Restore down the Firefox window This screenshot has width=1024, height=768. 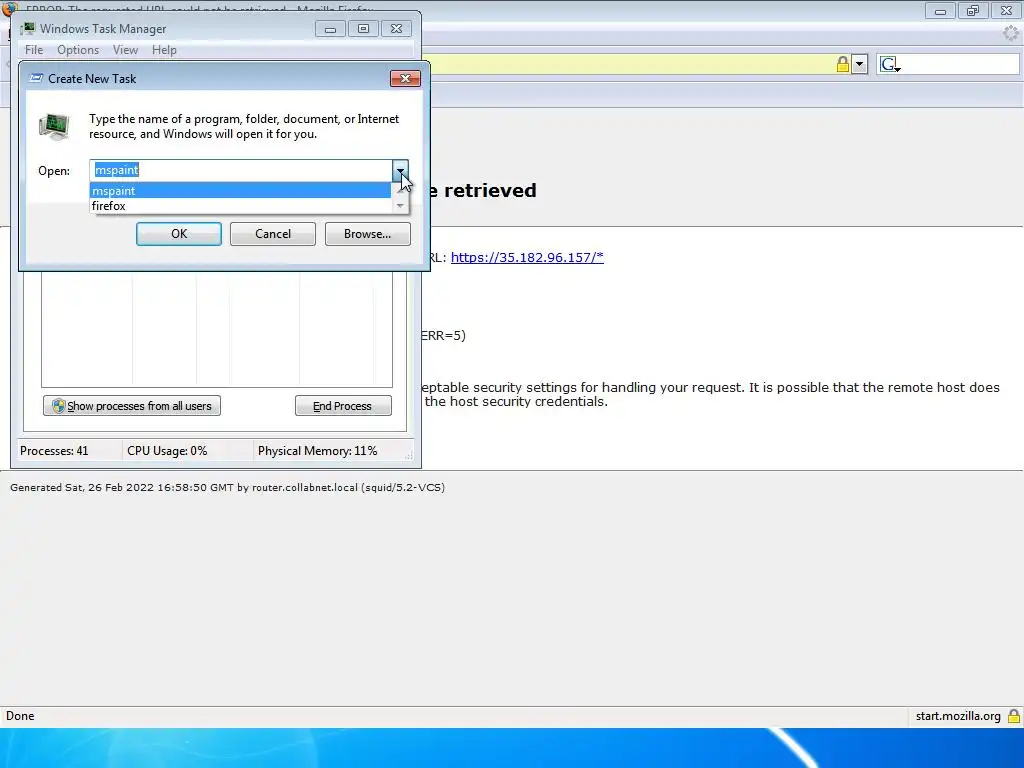(973, 11)
